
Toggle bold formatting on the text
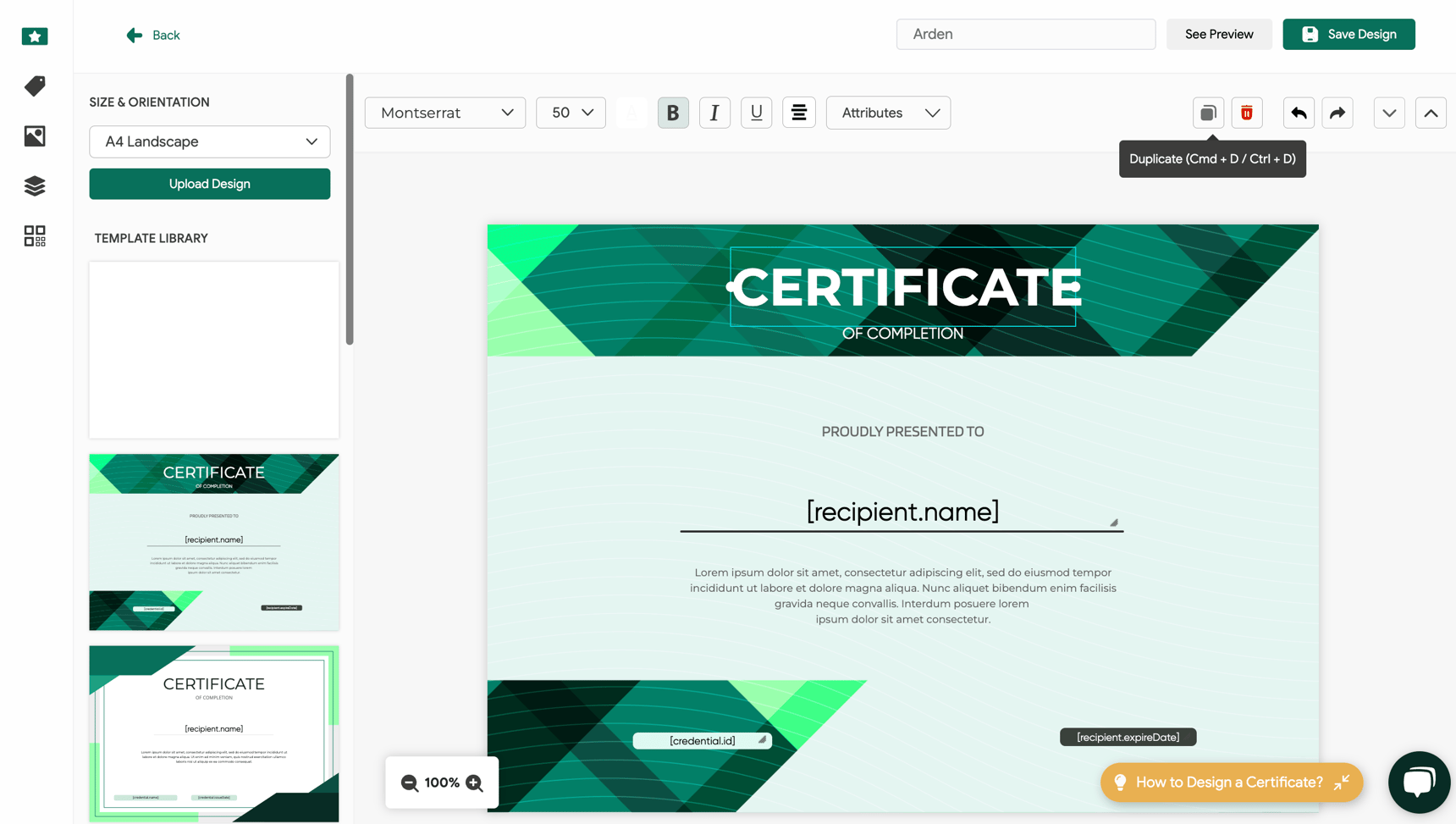point(672,113)
